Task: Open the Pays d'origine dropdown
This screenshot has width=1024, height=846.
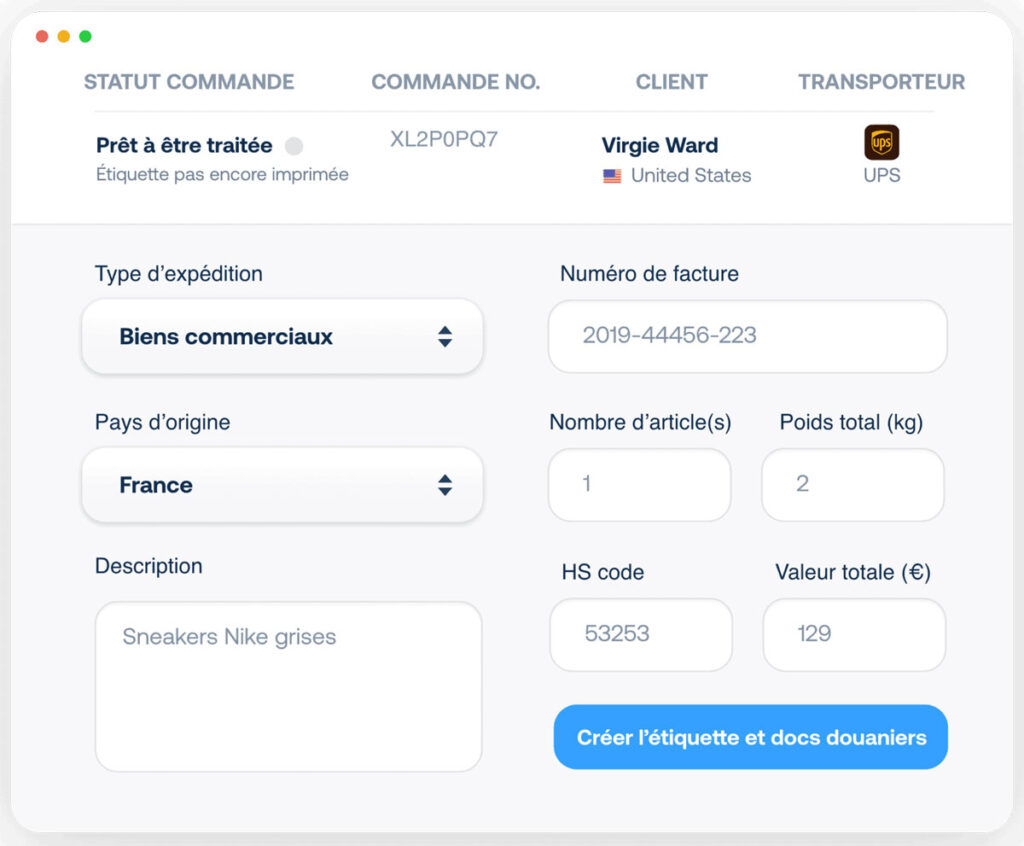Action: (282, 485)
